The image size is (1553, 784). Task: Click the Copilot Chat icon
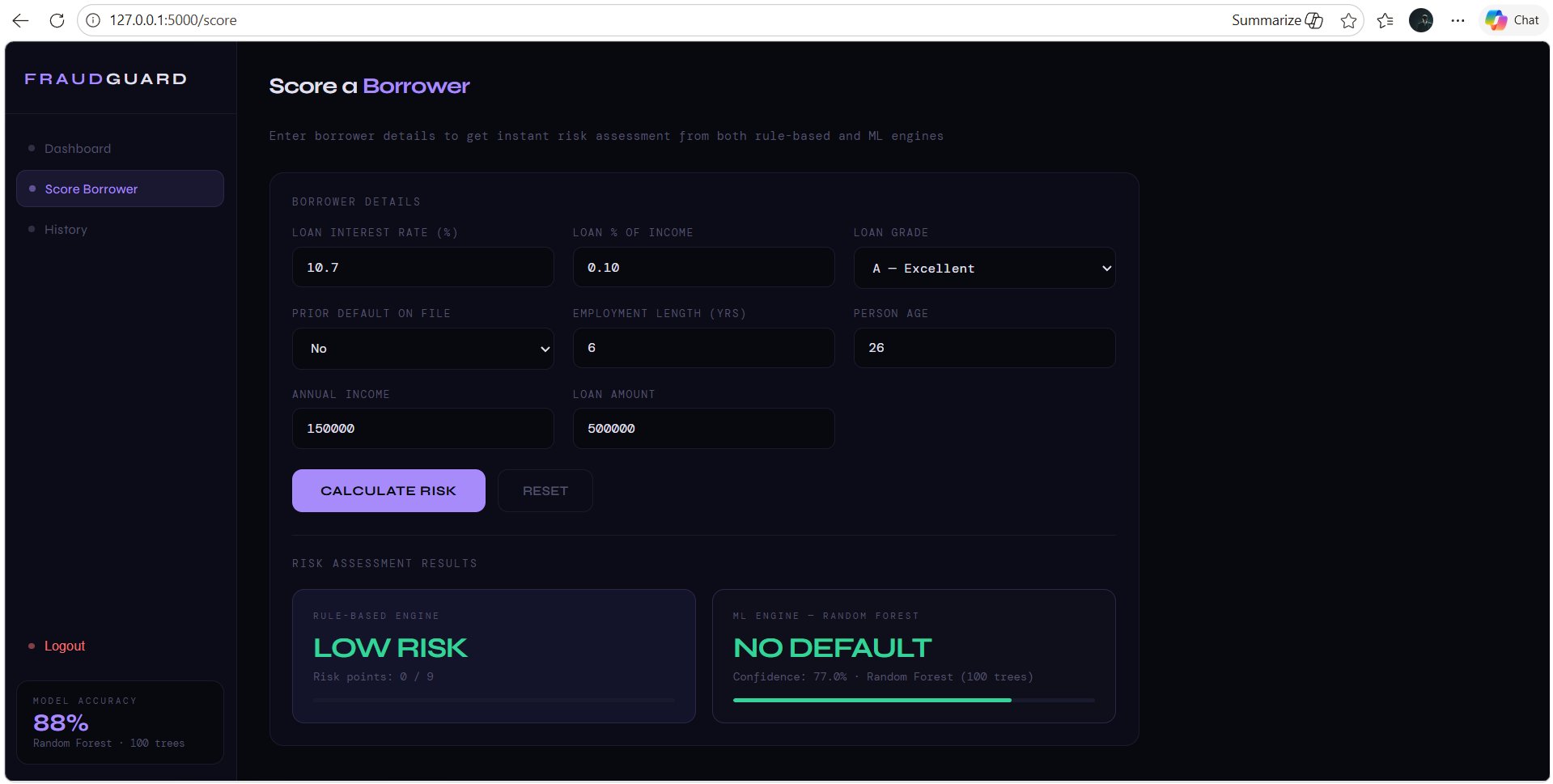pos(1511,19)
